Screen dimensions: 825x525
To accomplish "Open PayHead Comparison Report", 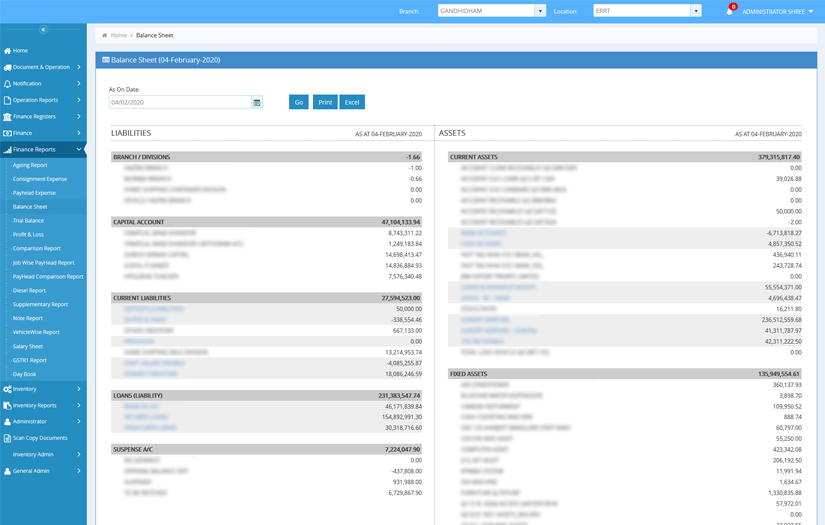I will click(48, 277).
